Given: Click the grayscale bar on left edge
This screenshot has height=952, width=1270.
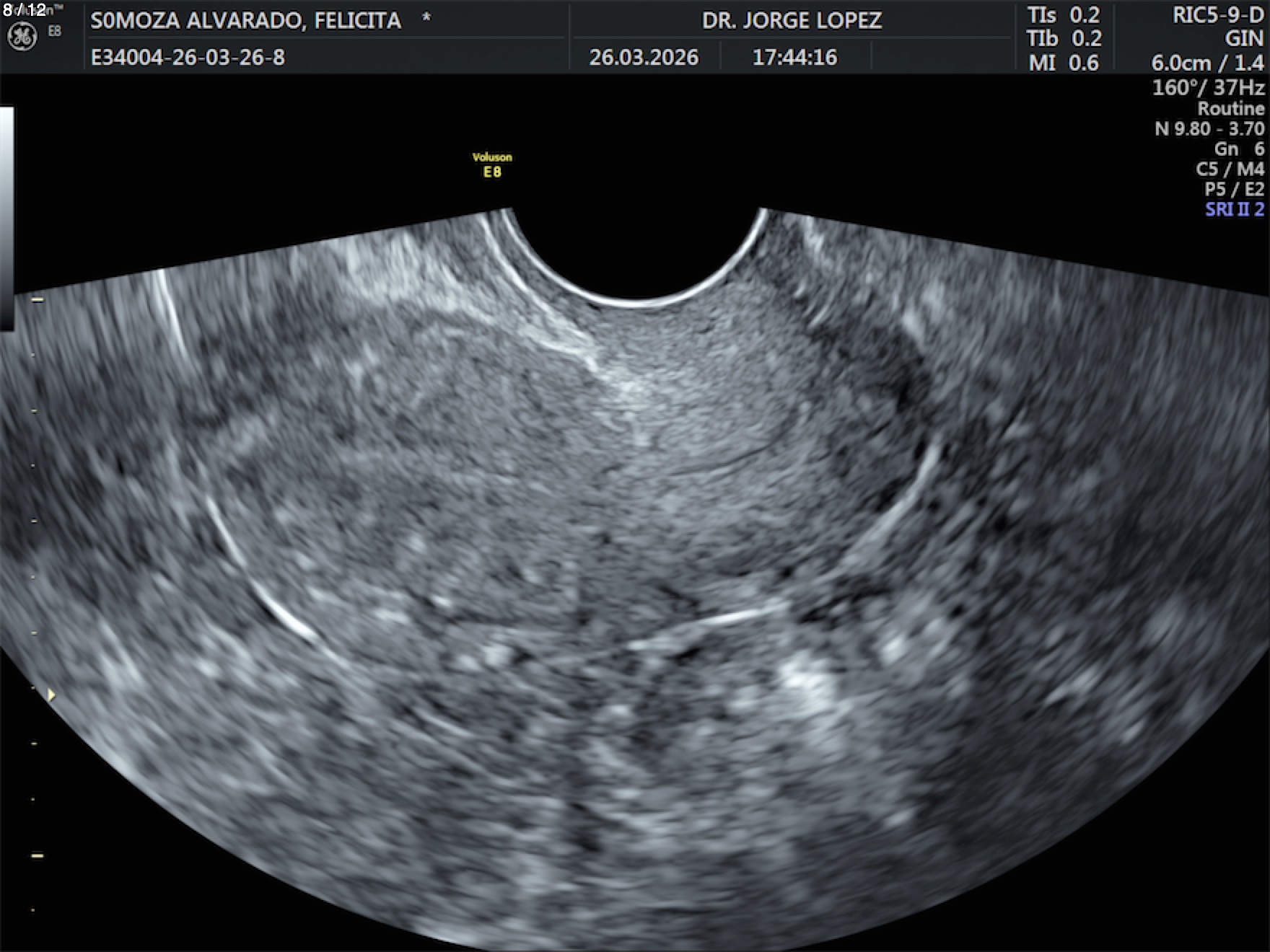Looking at the screenshot, I should point(6,216).
